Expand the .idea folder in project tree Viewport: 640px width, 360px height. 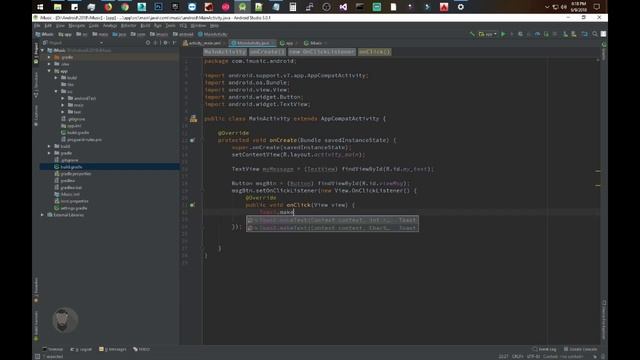click(x=49, y=64)
